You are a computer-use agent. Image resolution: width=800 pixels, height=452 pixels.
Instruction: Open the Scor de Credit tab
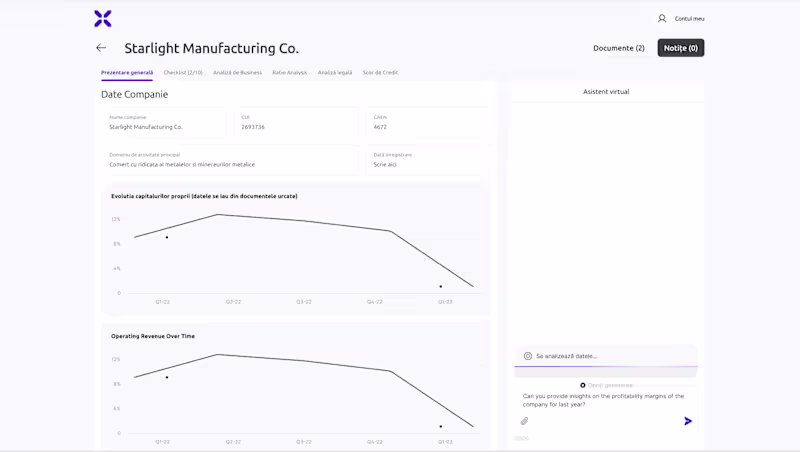(380, 73)
